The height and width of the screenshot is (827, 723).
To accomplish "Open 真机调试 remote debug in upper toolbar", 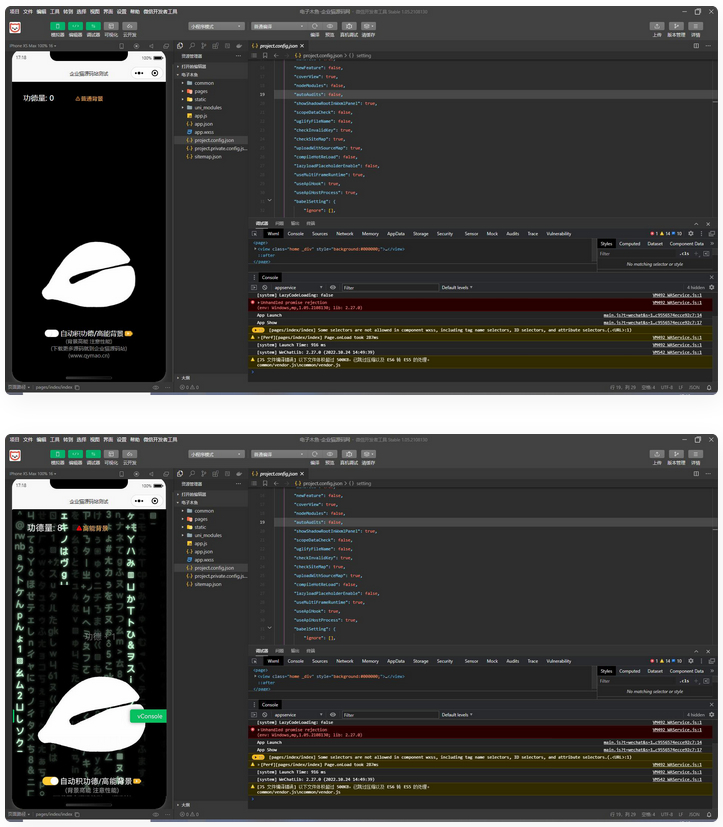I will [x=349, y=27].
